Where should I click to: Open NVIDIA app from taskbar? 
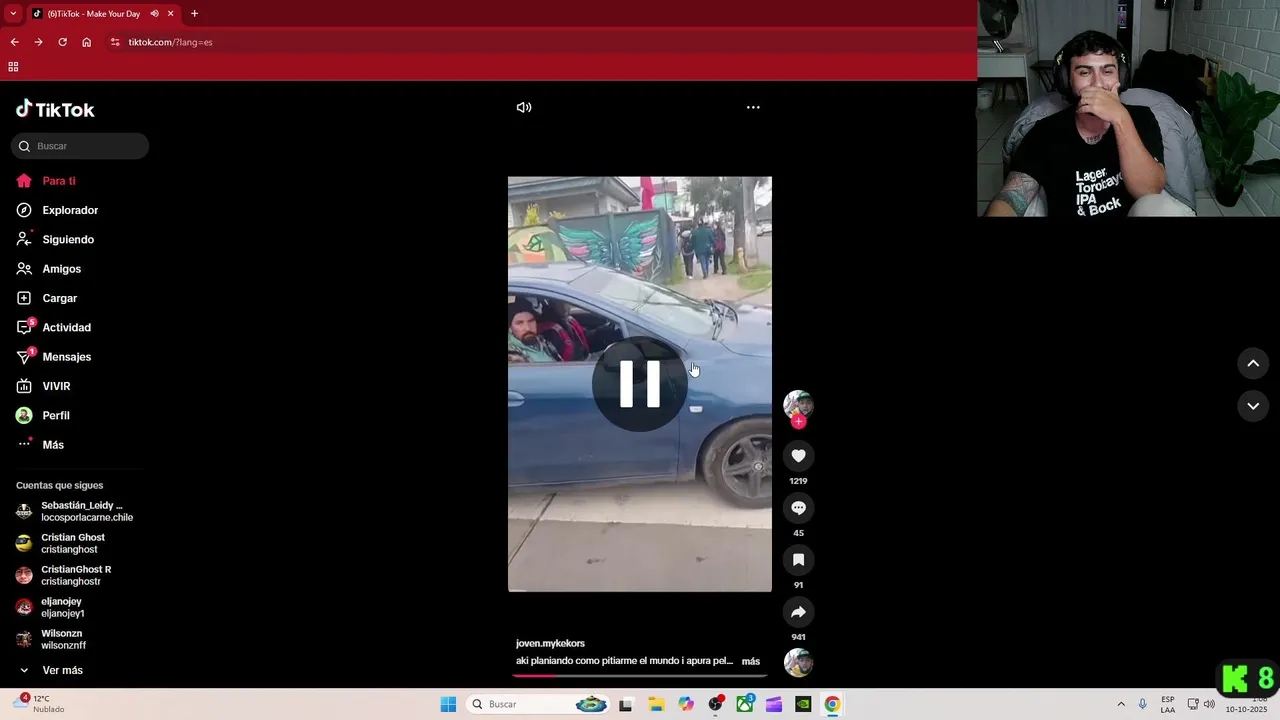(803, 704)
